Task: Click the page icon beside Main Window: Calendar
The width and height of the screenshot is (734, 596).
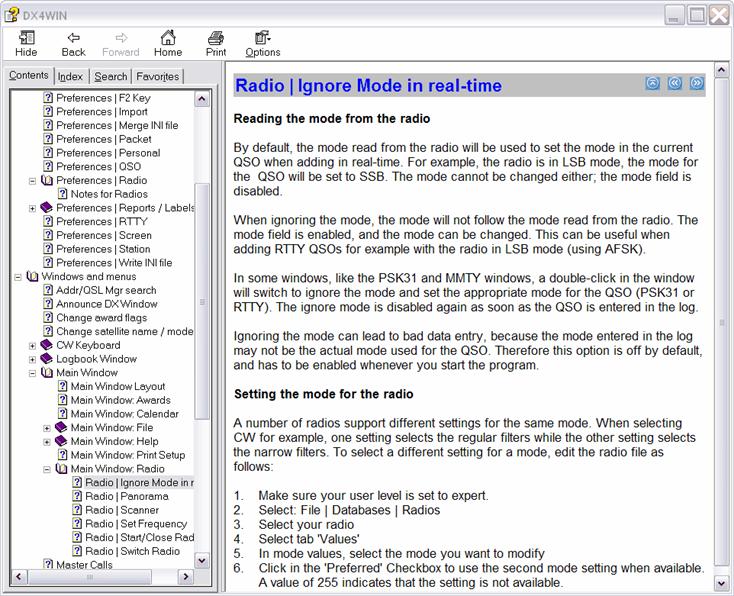Action: coord(62,414)
